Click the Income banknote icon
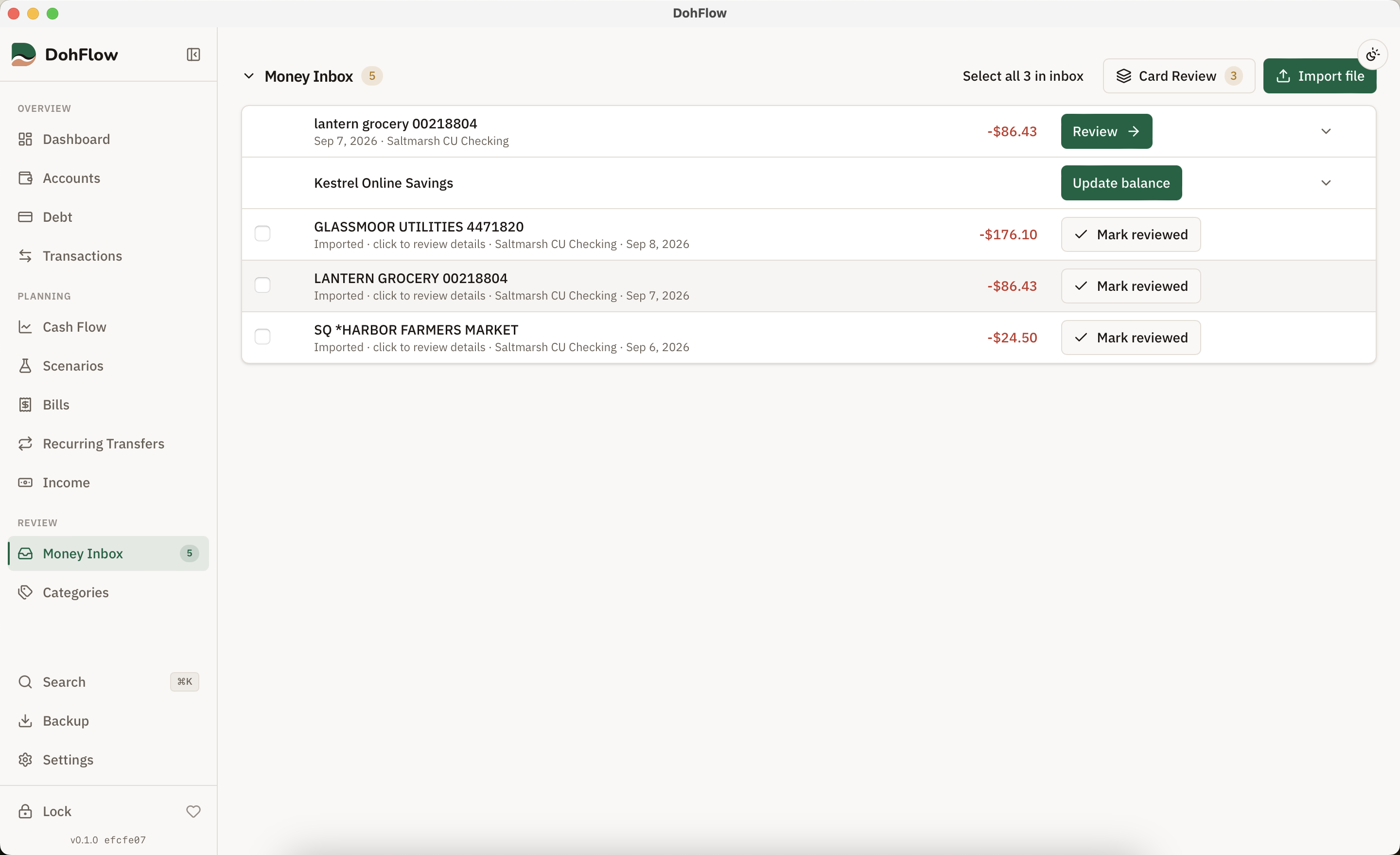 tap(25, 482)
